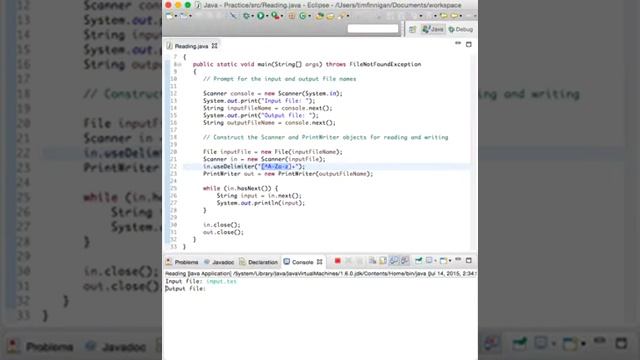Click the in.close(); statement
Viewport: 640px width, 360px height.
pyautogui.click(x=222, y=225)
